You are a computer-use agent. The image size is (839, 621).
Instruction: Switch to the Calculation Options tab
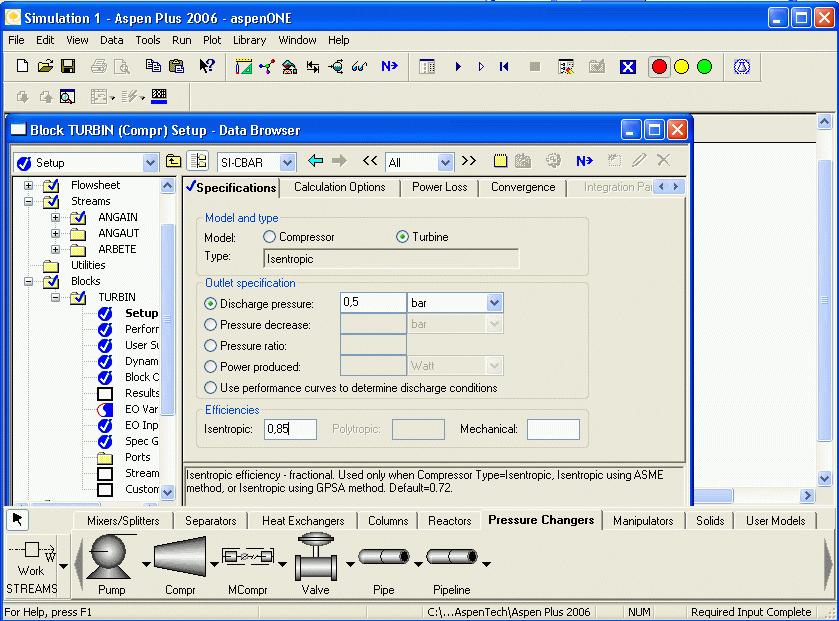340,187
